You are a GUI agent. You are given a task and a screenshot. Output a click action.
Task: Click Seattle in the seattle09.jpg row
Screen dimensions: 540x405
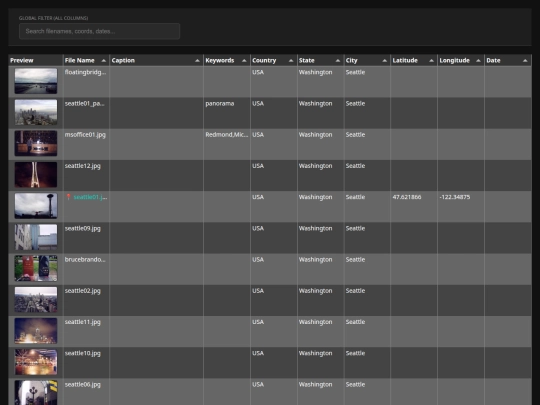click(x=355, y=228)
